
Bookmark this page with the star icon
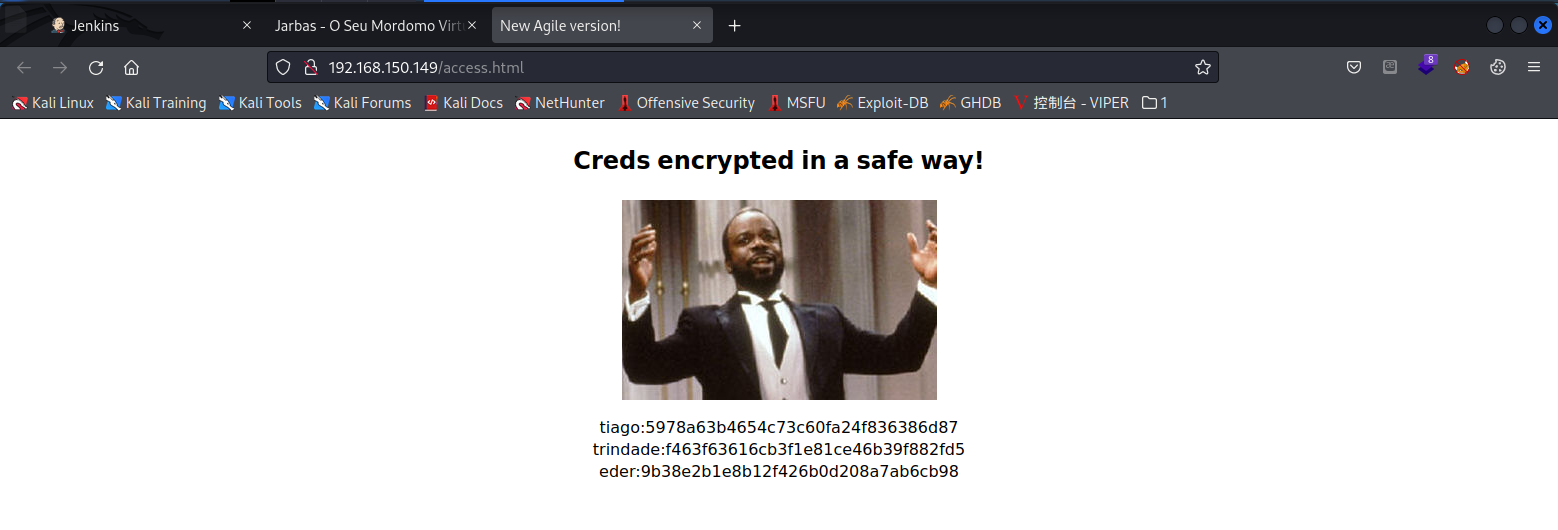pyautogui.click(x=1202, y=68)
